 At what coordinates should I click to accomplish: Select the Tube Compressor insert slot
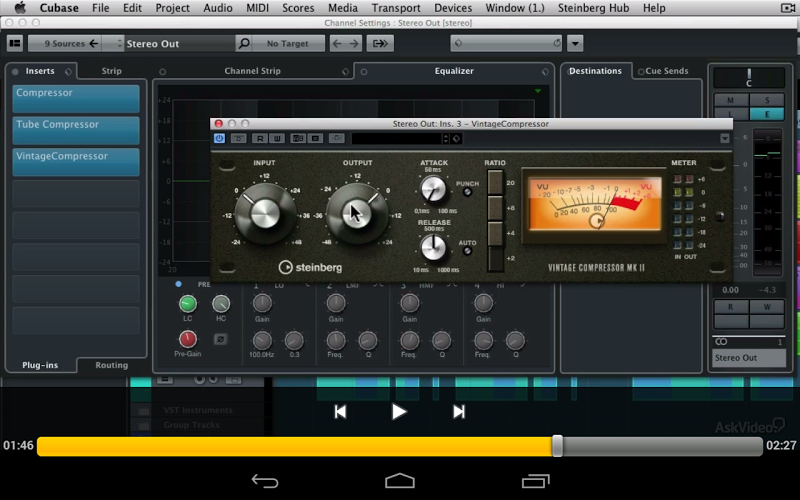[x=76, y=130]
